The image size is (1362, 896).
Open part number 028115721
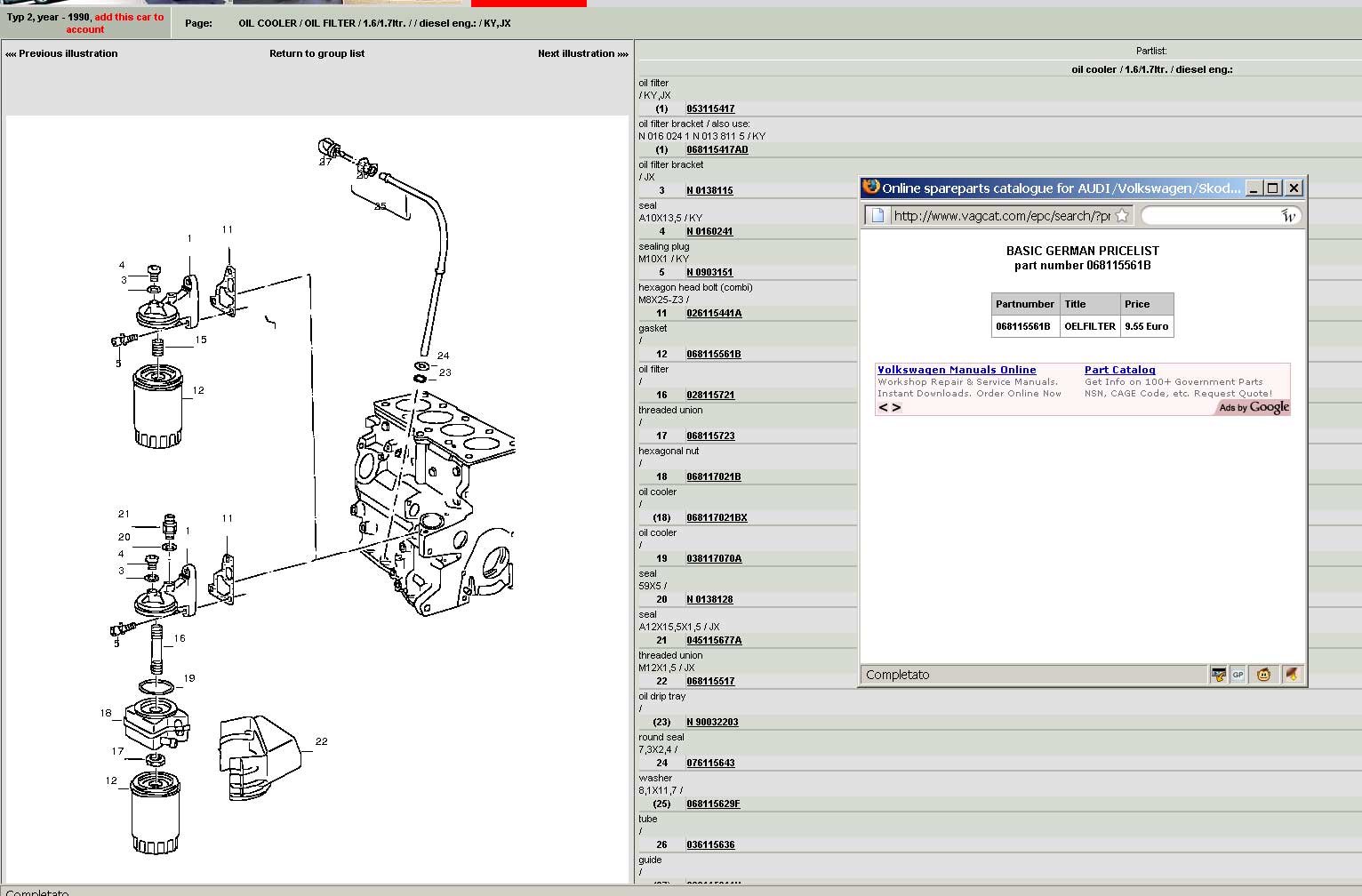click(x=710, y=395)
